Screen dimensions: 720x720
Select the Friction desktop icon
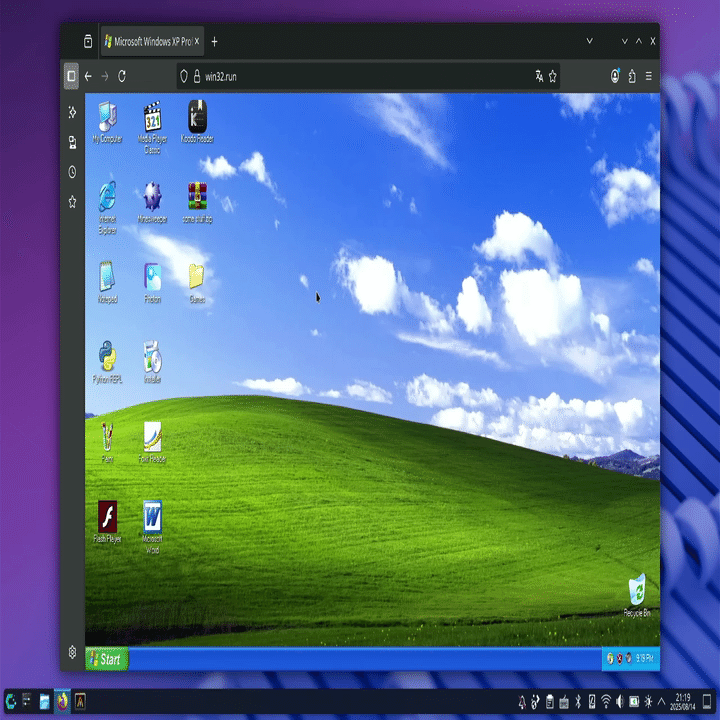[x=152, y=282]
